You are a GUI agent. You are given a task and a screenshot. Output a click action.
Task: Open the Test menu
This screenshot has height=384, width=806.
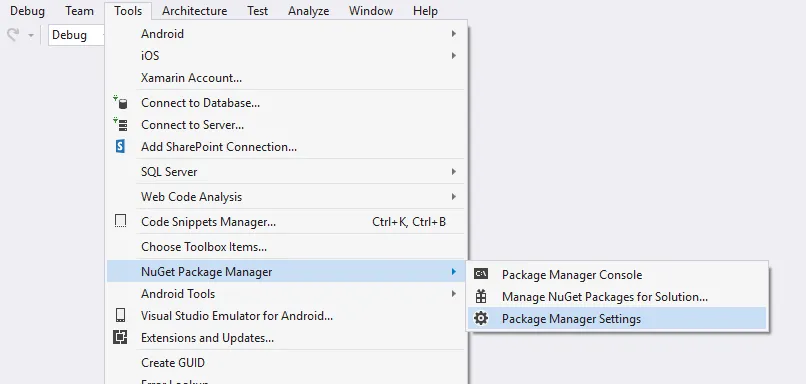pos(257,11)
